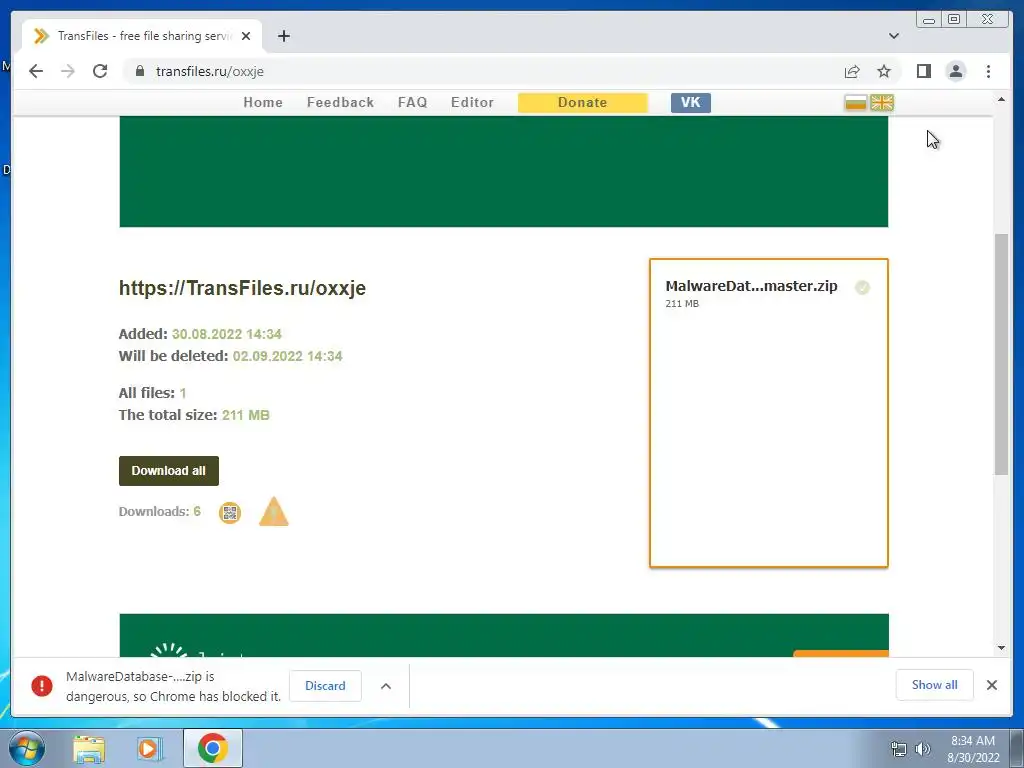Click the https://TransFiles.ru/oxxje link heading

click(242, 288)
